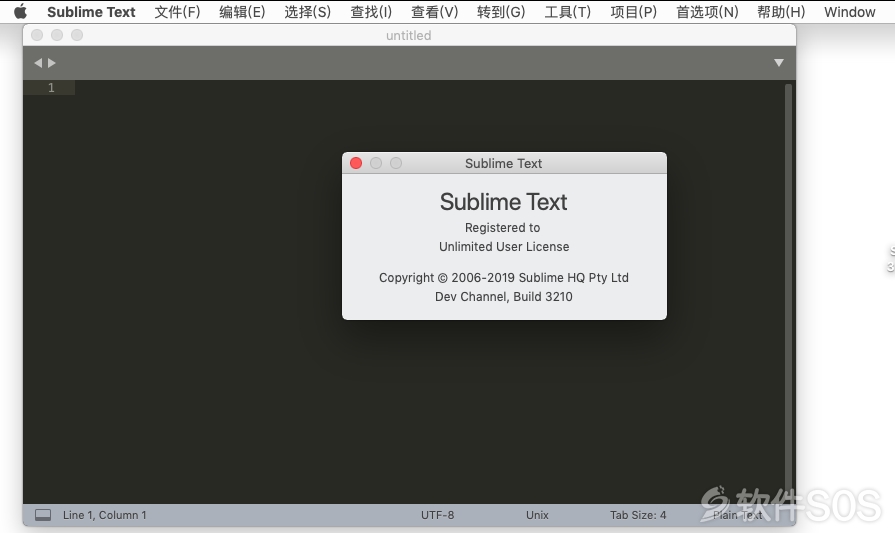Open the 首选项(N) menu
This screenshot has height=533, width=895.
pos(707,12)
